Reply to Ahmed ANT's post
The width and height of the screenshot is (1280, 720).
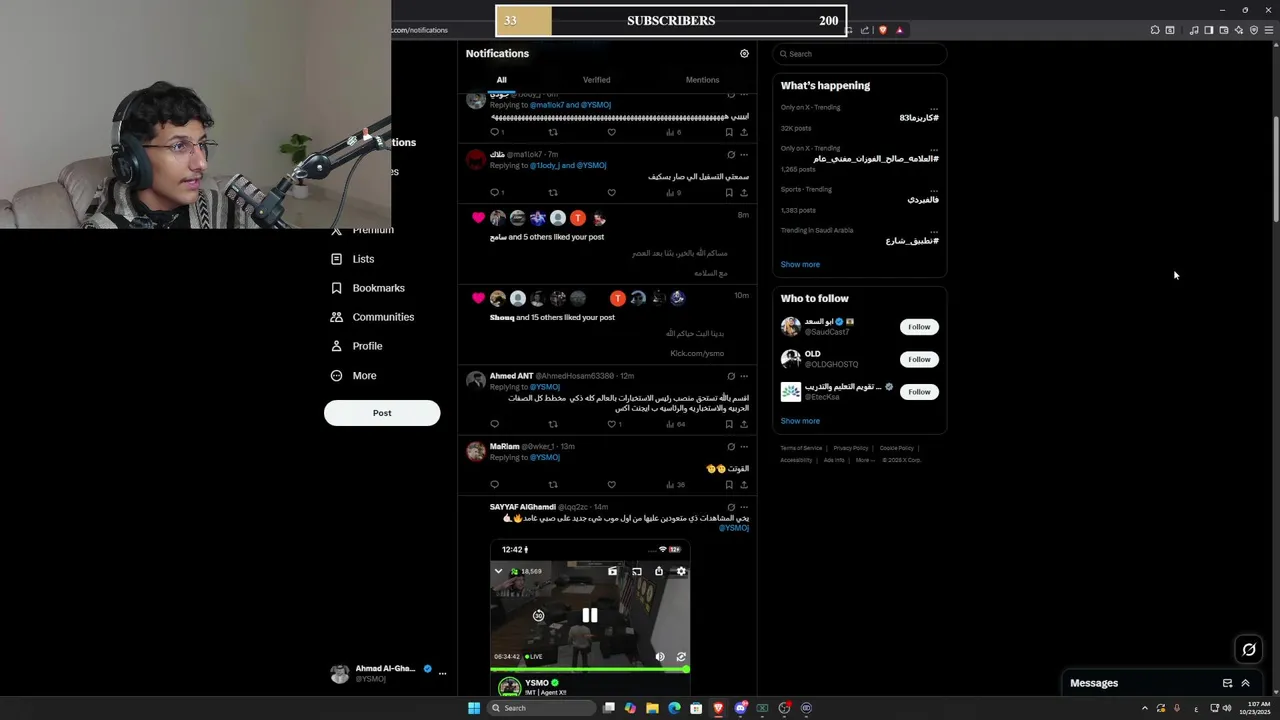(494, 424)
